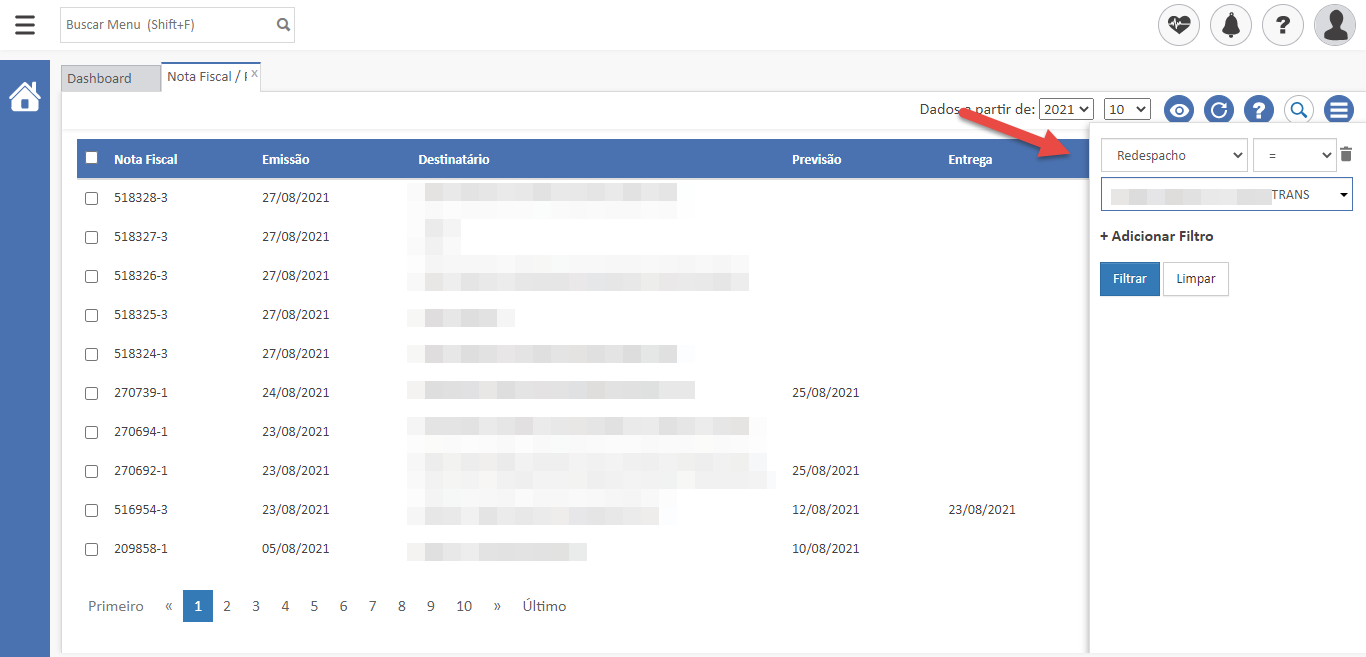This screenshot has width=1366, height=657.
Task: Select the checkbox for row 270739-1
Action: click(x=92, y=394)
